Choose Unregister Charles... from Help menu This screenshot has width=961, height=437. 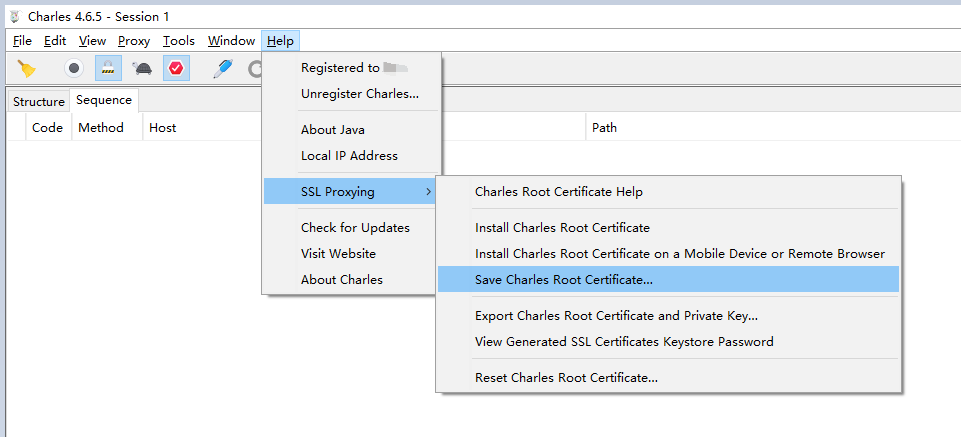[352, 94]
